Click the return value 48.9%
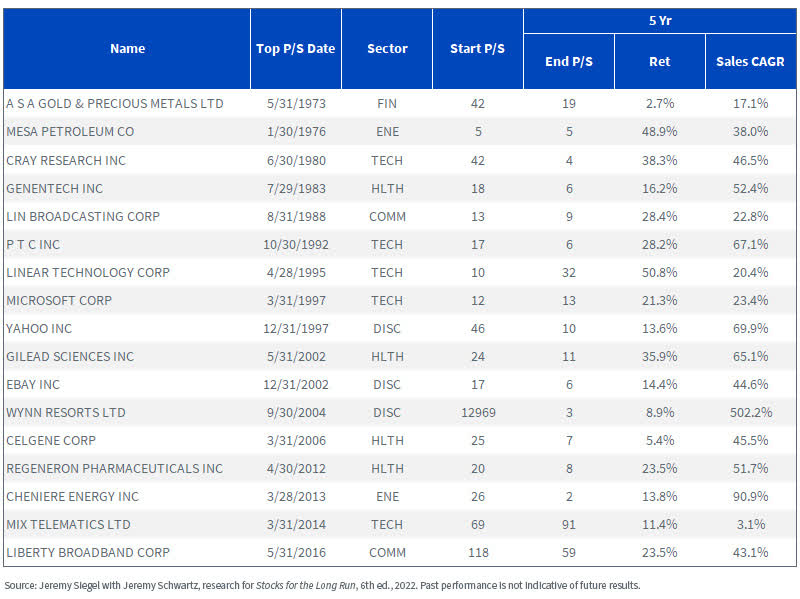Viewport: 800px width, 599px height. pos(660,132)
